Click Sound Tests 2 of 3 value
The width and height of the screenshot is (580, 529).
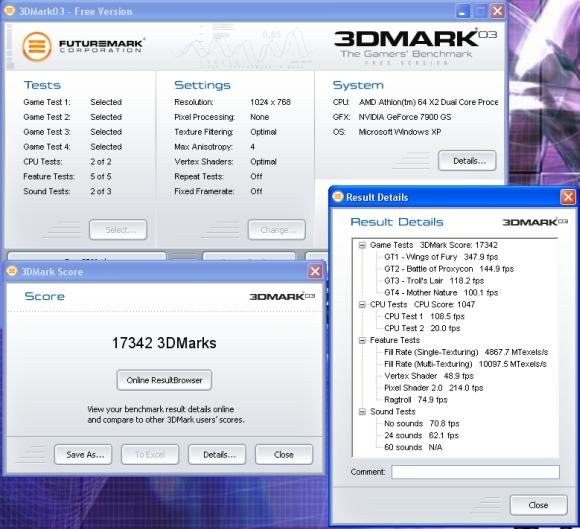pos(101,191)
